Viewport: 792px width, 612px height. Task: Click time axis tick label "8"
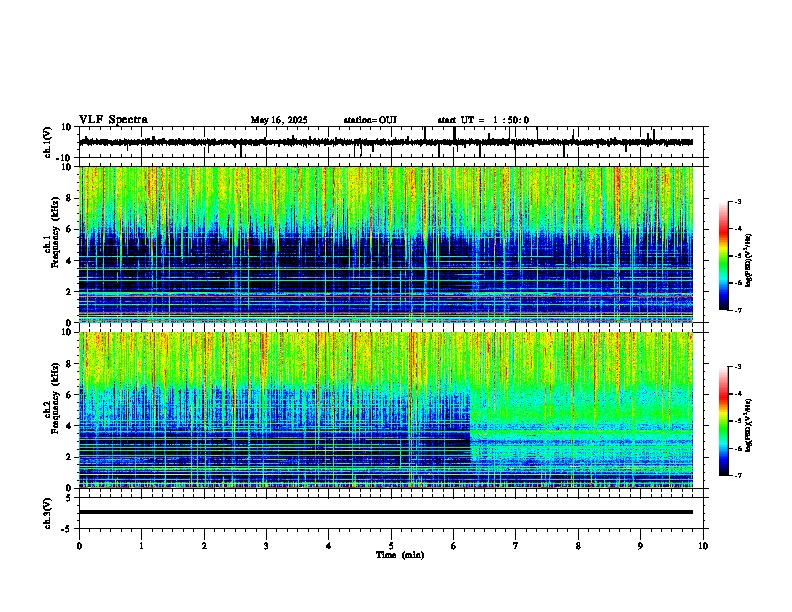click(578, 546)
